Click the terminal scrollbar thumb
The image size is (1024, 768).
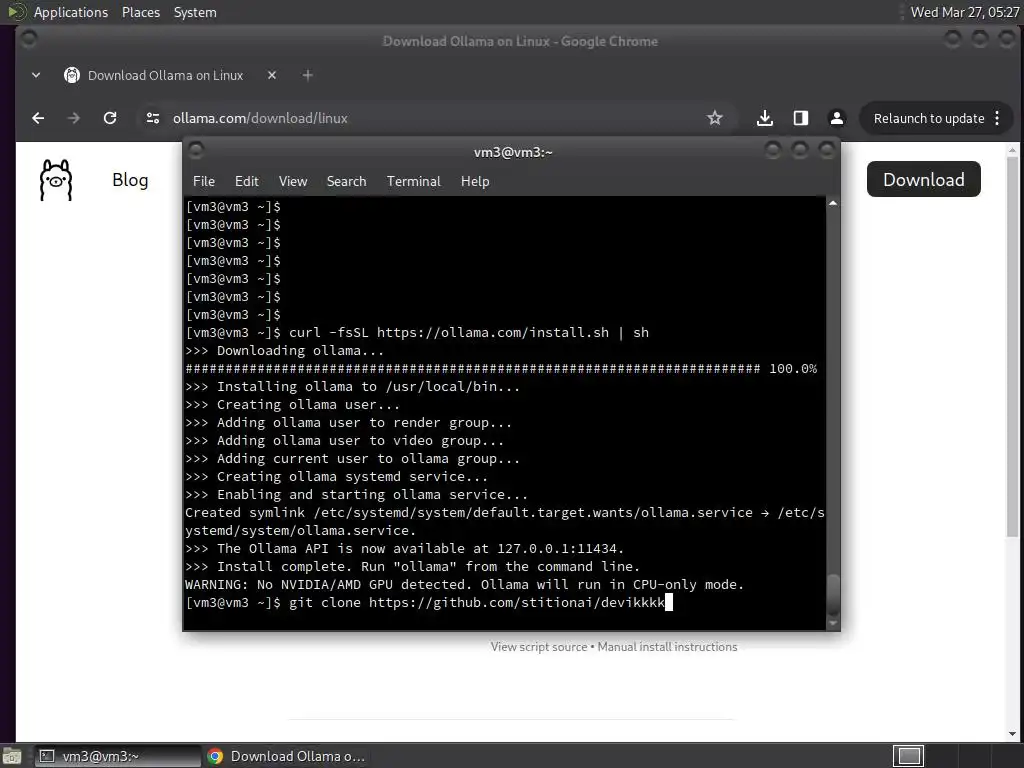click(x=833, y=594)
